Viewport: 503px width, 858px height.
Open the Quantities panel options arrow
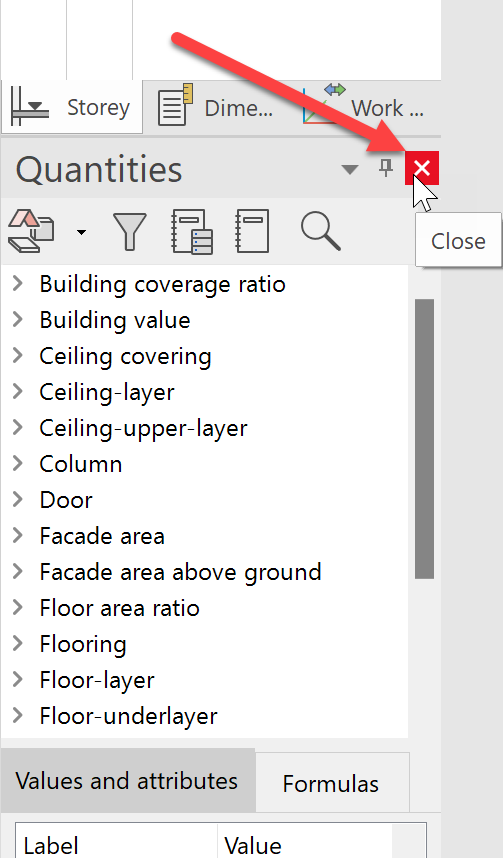coord(350,169)
